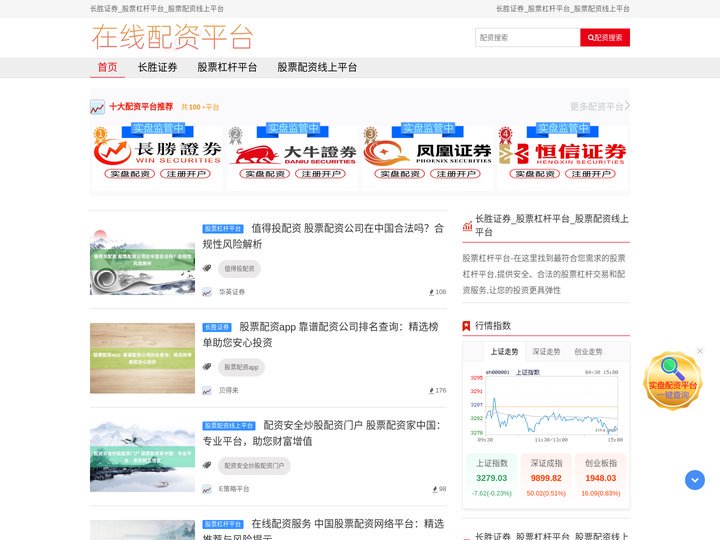720x540 pixels.
Task: Click 注册开户 under 长胜证券
Action: 186,174
